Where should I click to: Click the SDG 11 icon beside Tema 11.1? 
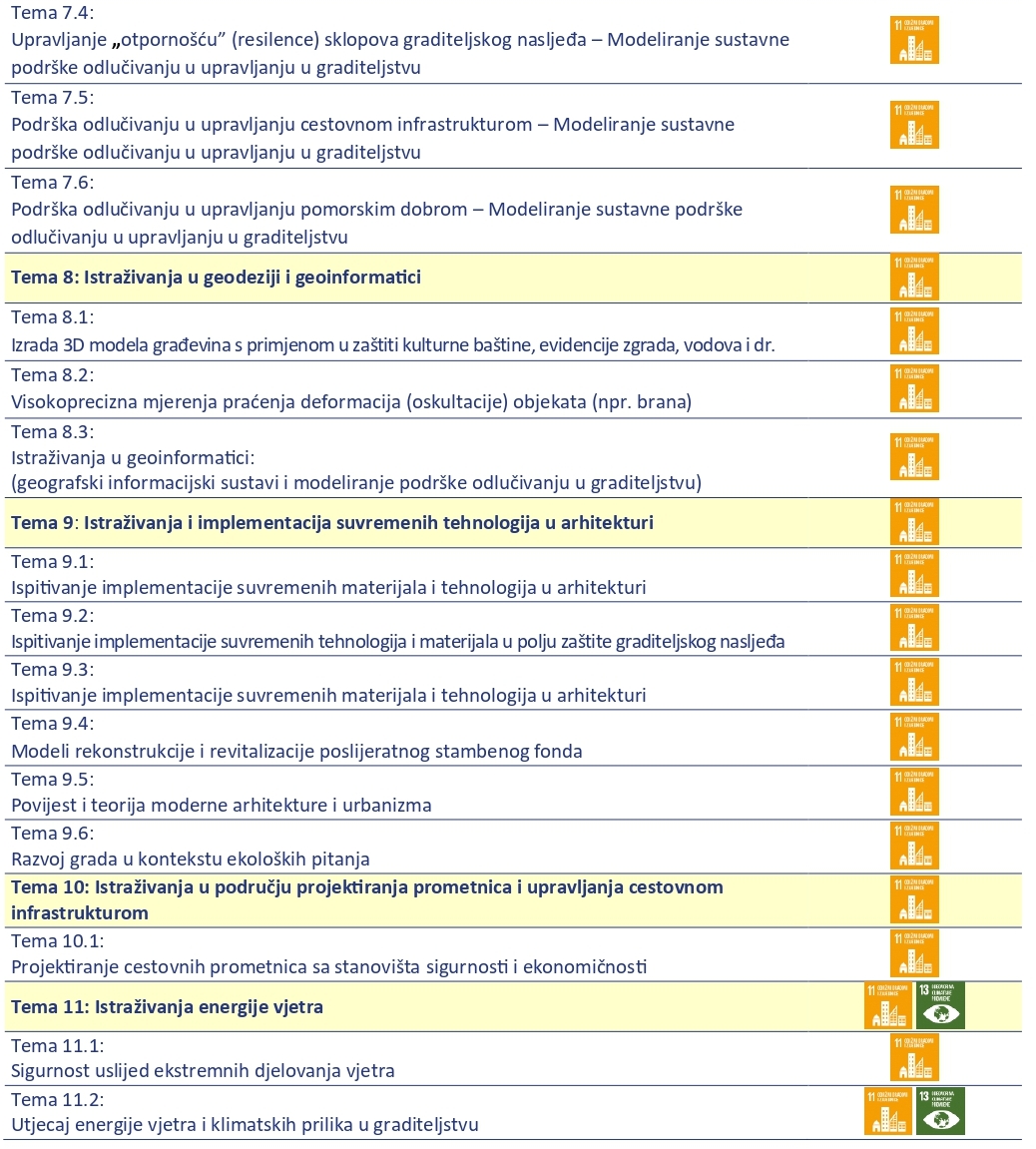pyautogui.click(x=914, y=1058)
